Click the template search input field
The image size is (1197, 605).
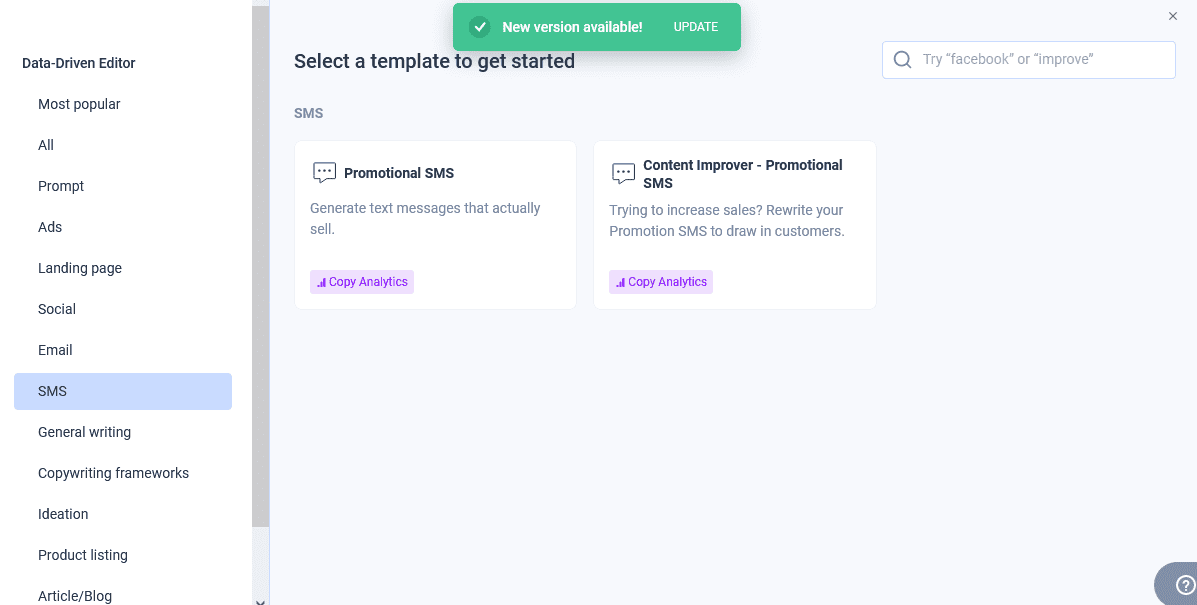1040,60
